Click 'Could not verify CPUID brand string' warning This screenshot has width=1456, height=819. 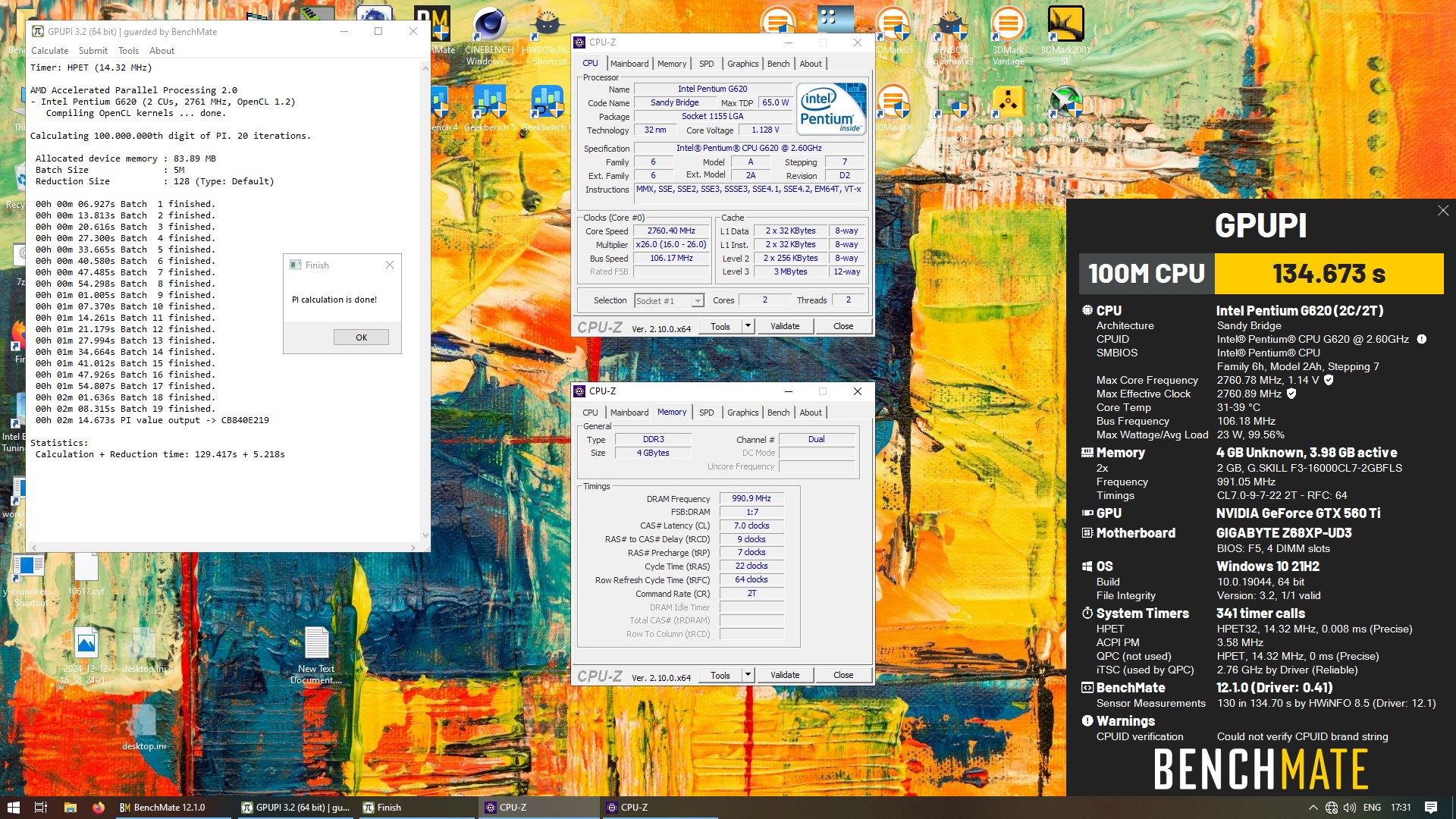click(x=1302, y=737)
